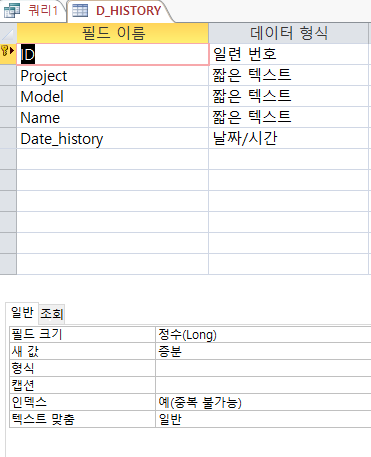Select the Name field name cell

tap(113, 117)
